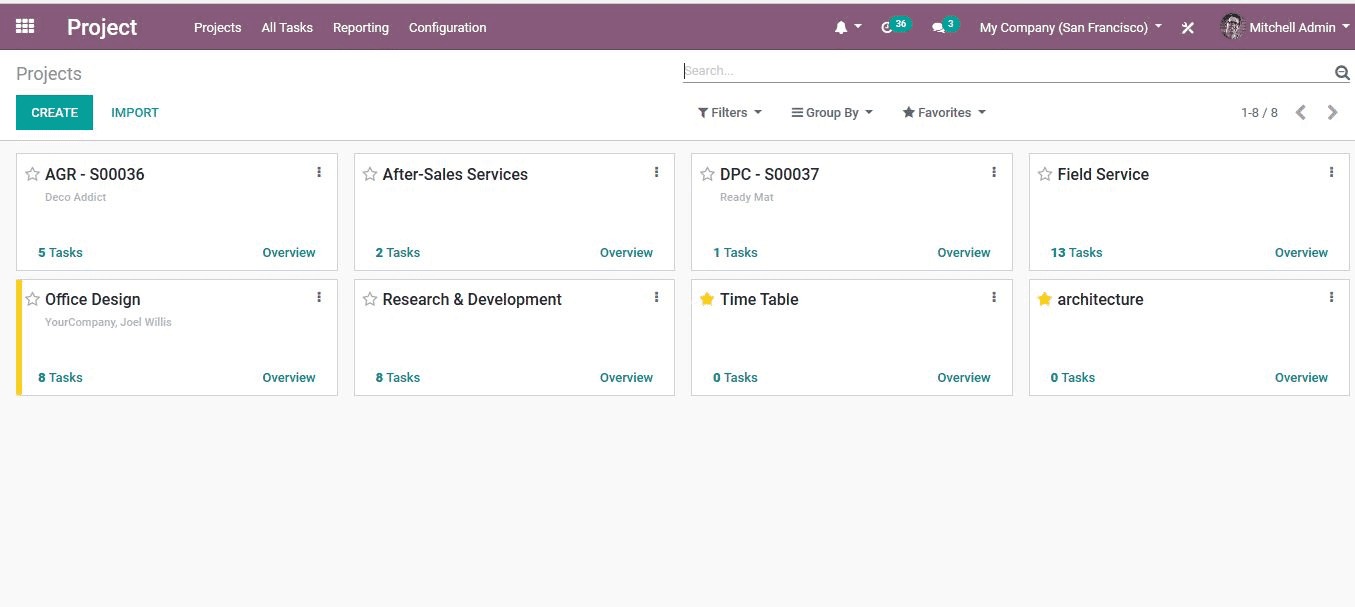The height and width of the screenshot is (607, 1355).
Task: Open kebab menu on Office Design card
Action: coord(319,298)
